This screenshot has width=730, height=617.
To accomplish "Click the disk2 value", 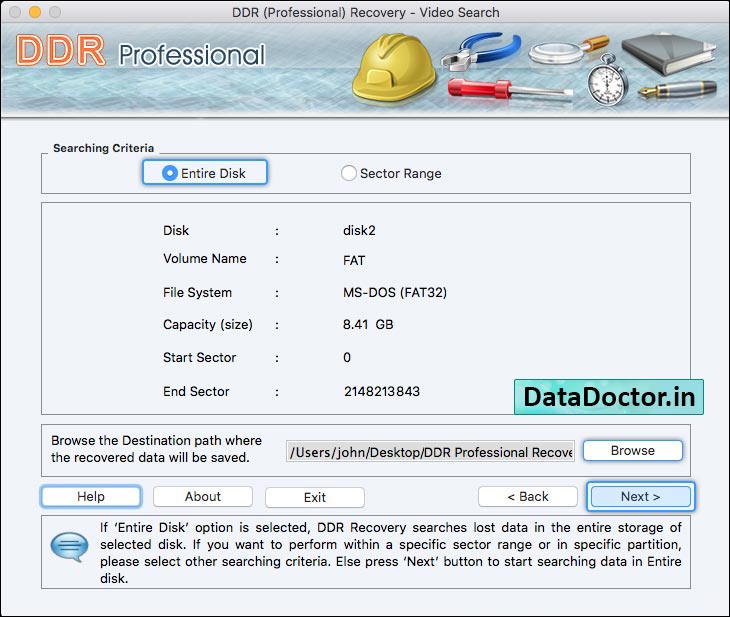I will 359,231.
